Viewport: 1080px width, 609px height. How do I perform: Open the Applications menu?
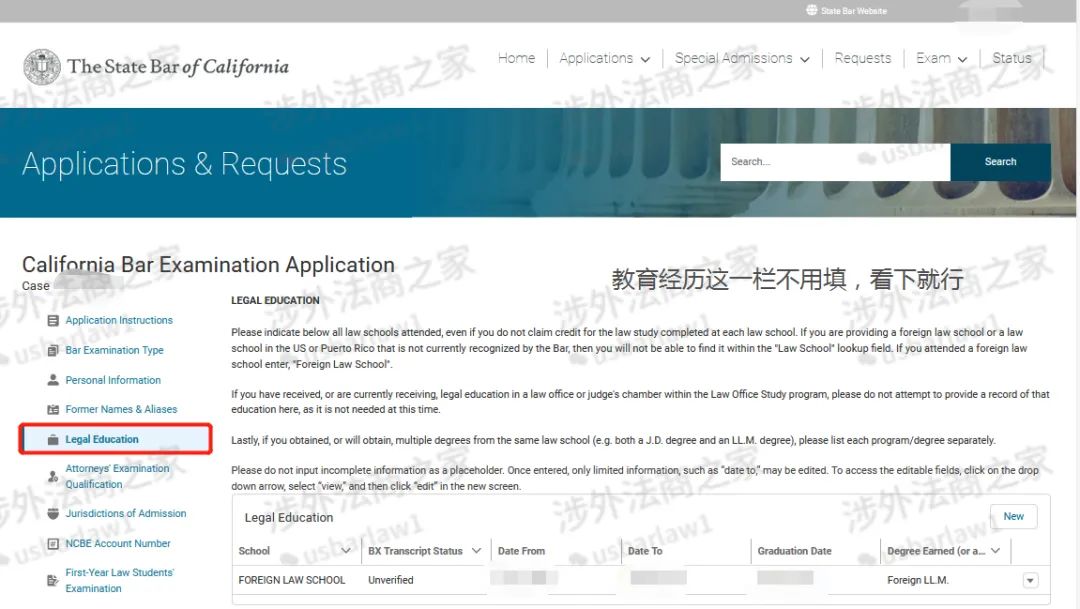click(596, 59)
